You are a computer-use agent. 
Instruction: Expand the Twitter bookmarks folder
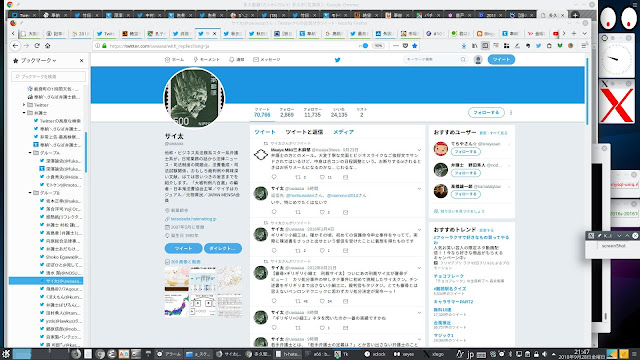[x=24, y=105]
